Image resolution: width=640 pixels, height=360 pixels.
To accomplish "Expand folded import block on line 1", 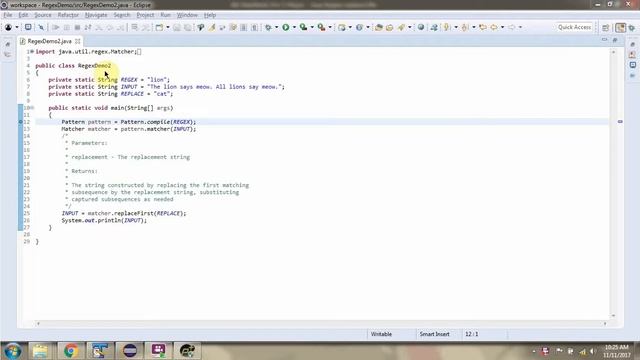I will (x=32, y=51).
